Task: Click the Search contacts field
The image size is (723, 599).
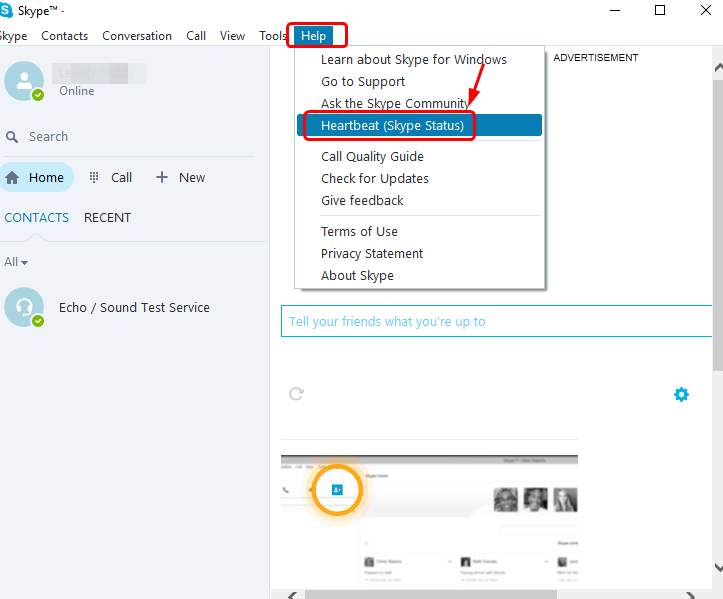Action: (x=129, y=137)
